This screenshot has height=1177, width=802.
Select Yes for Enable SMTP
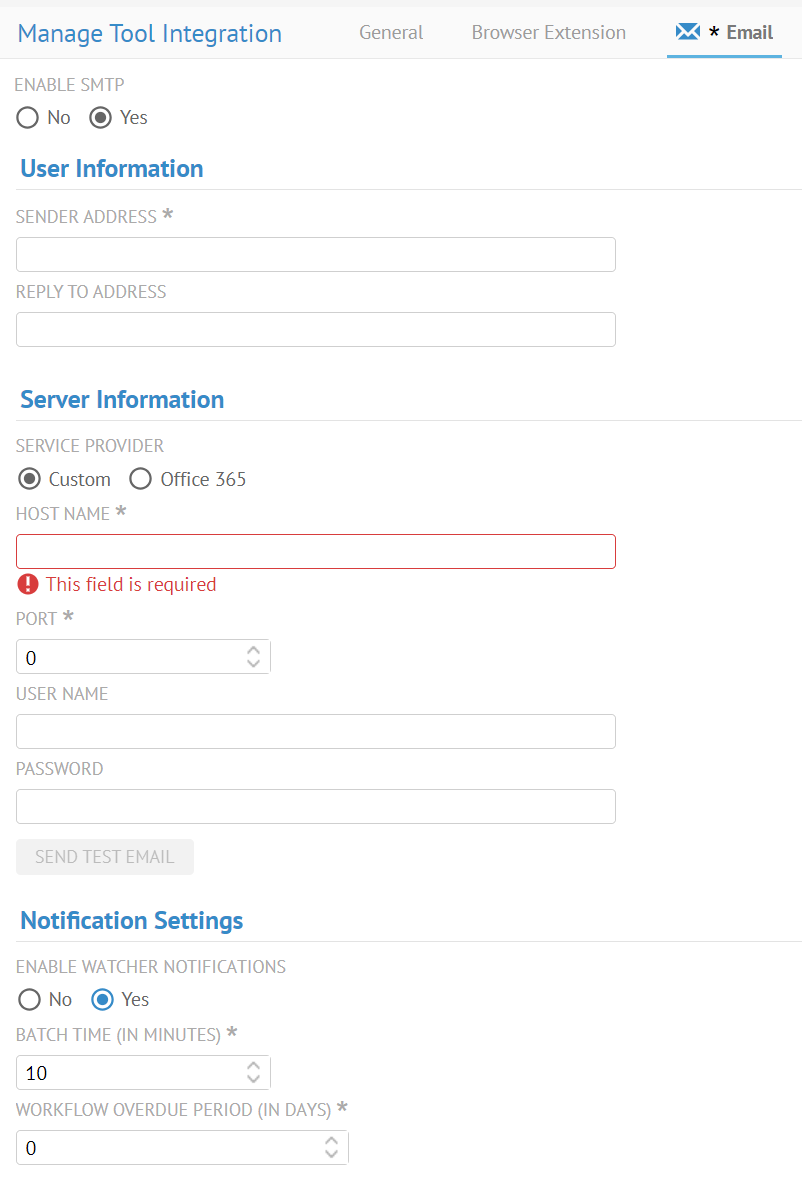(101, 118)
